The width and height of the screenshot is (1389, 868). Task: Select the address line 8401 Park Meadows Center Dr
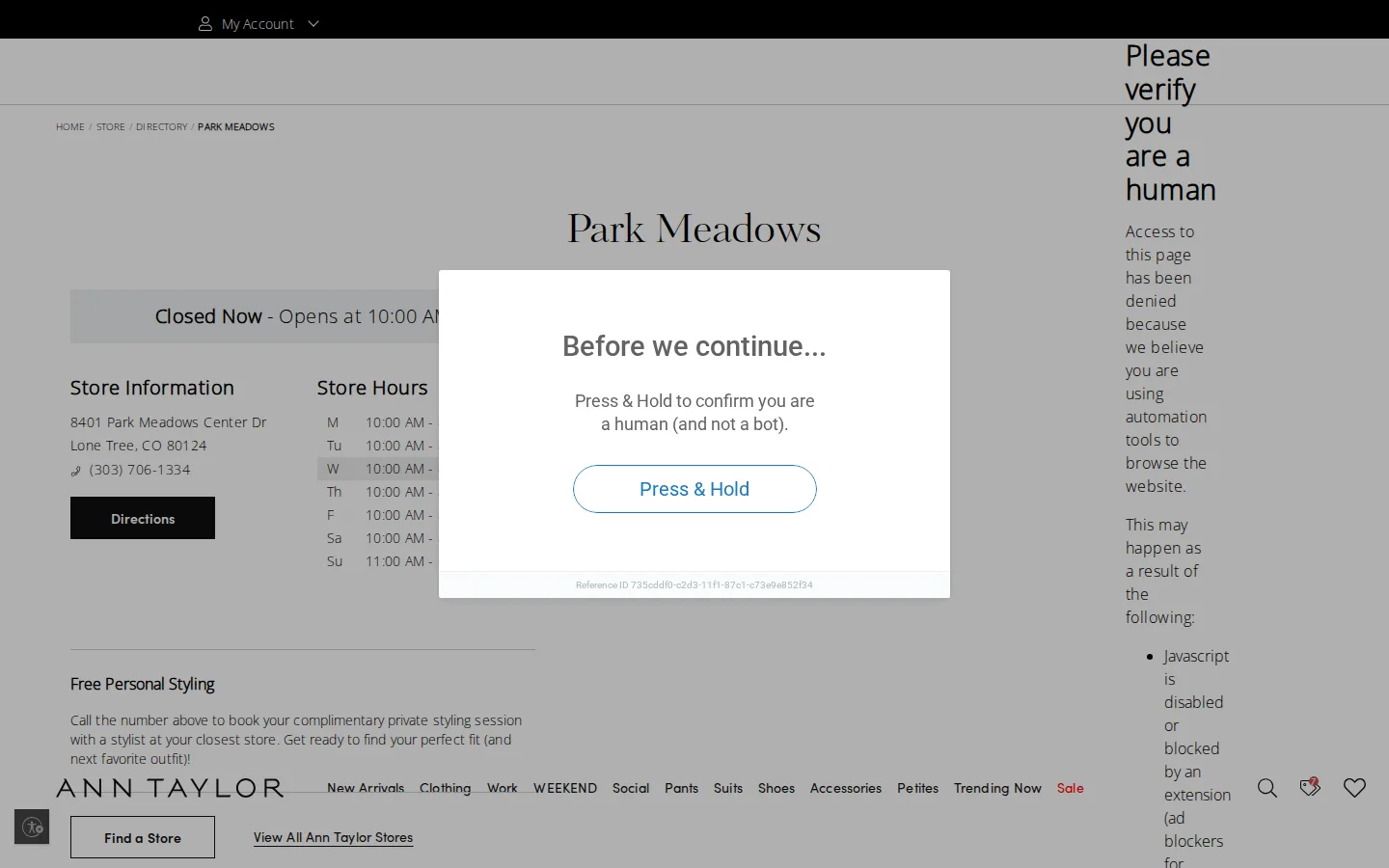point(169,422)
